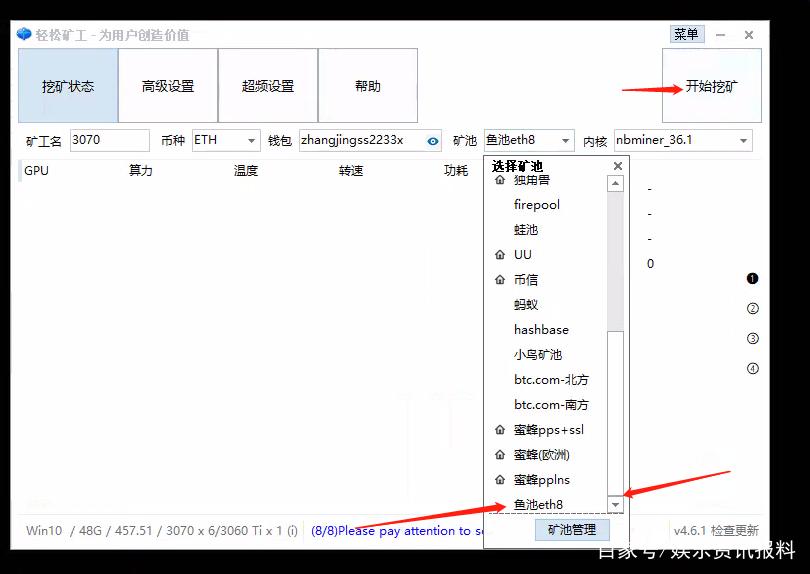Click the info (i) icon in status bar
This screenshot has width=810, height=574.
pyautogui.click(x=293, y=531)
